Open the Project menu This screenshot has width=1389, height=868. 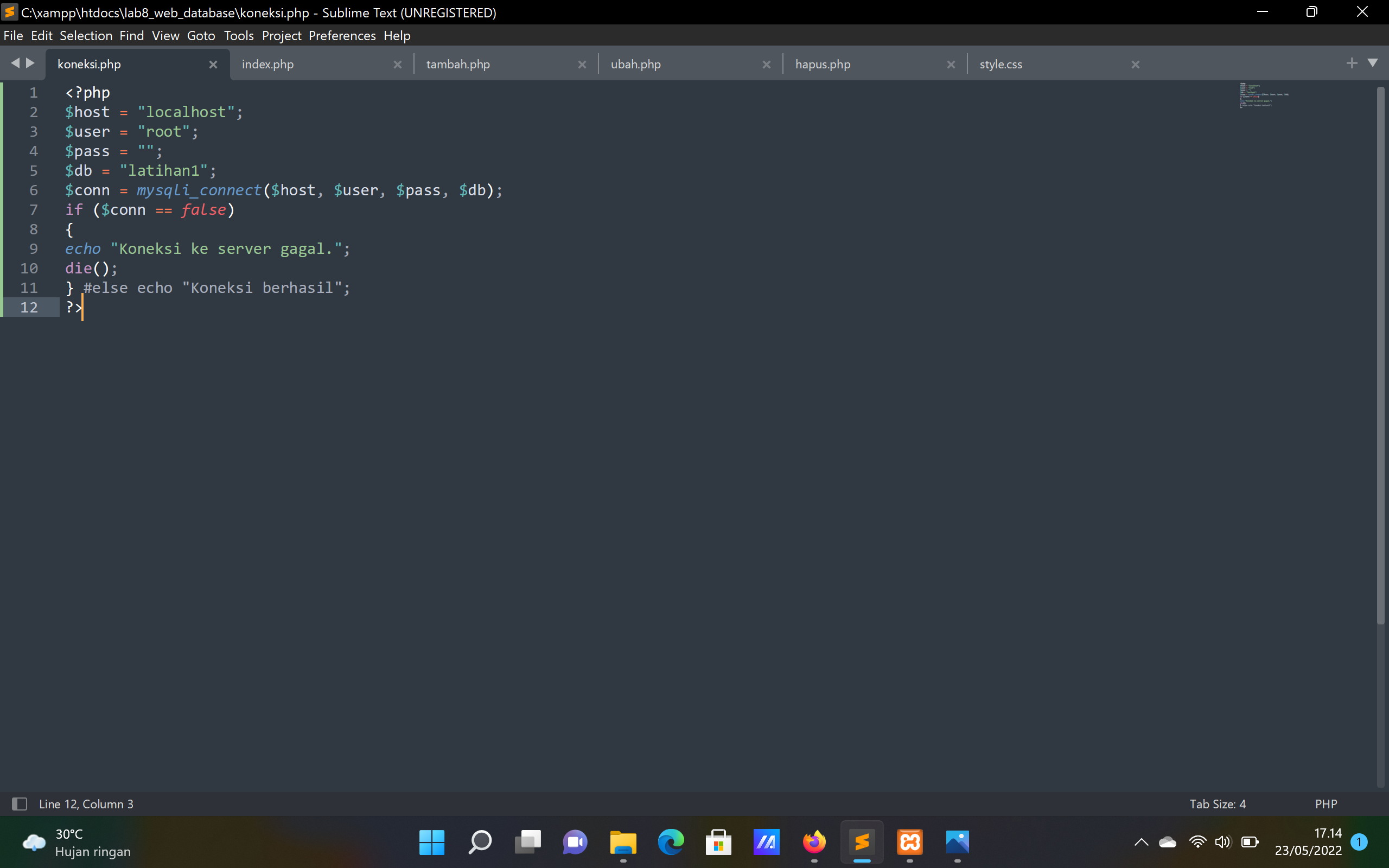click(x=281, y=36)
